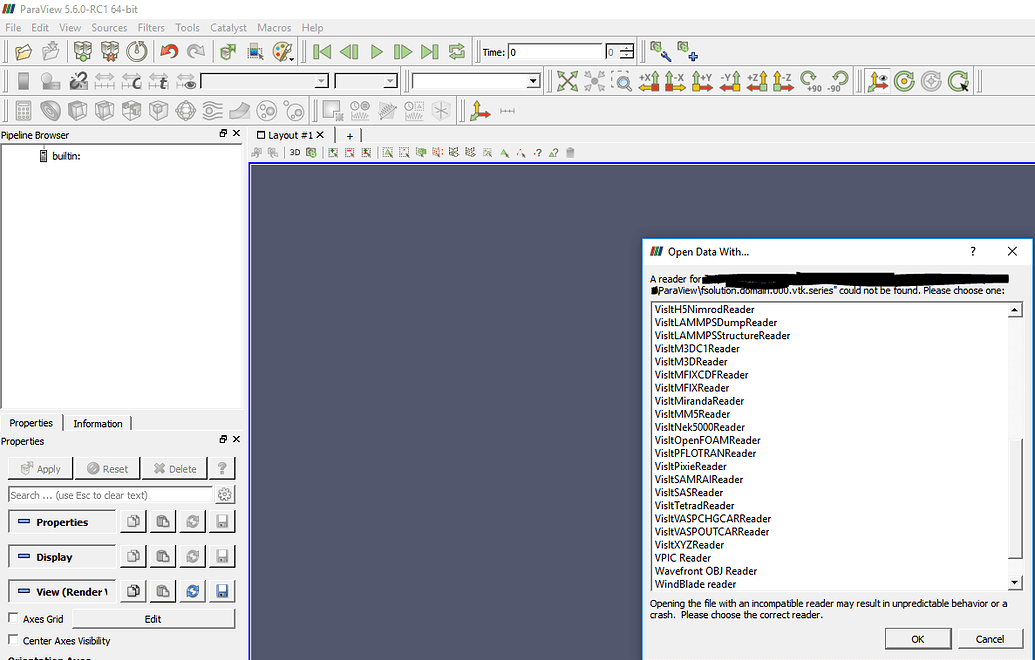Click the Apply button
1035x660 pixels.
(x=40, y=469)
